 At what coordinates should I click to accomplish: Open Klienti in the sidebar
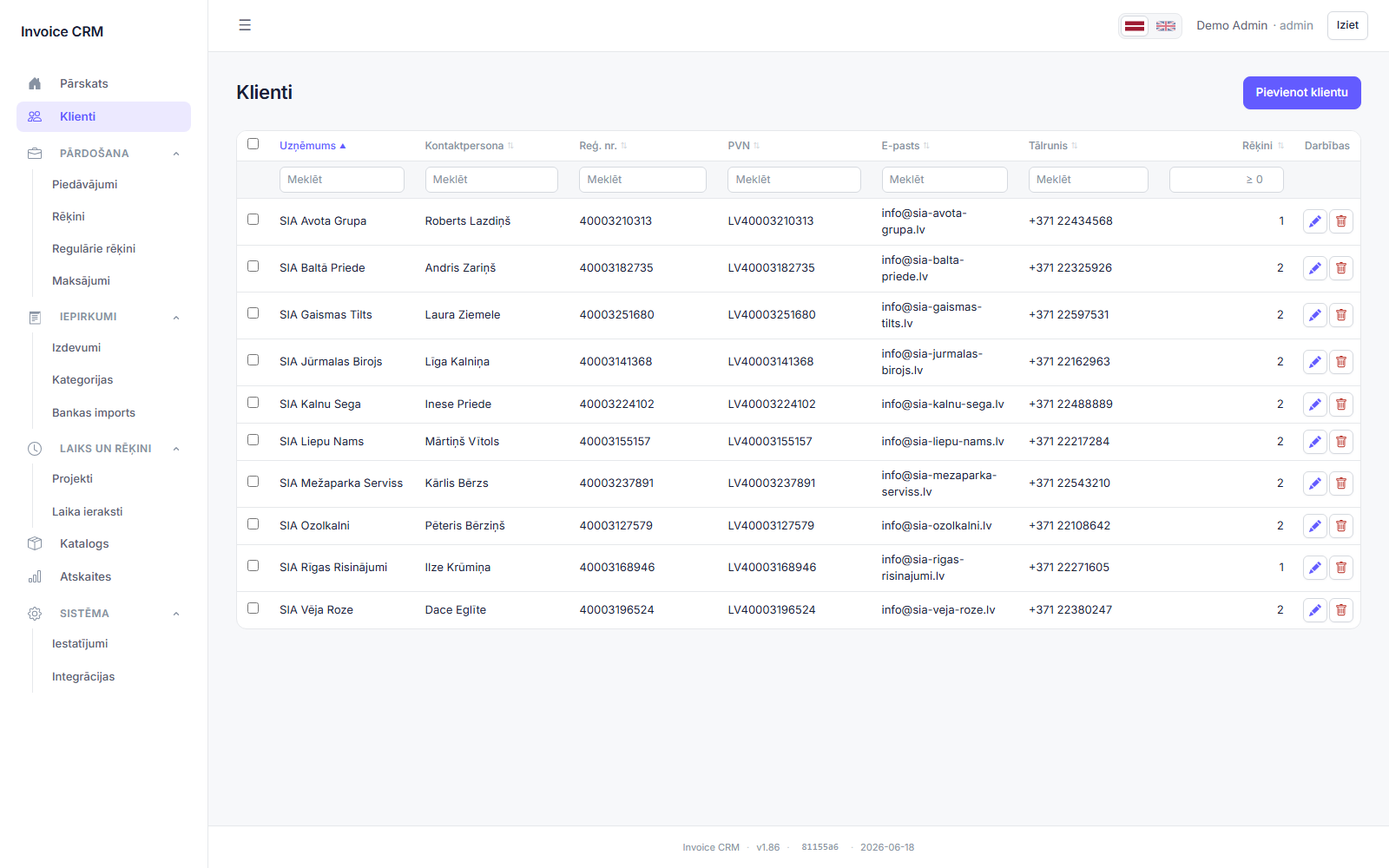tap(103, 117)
